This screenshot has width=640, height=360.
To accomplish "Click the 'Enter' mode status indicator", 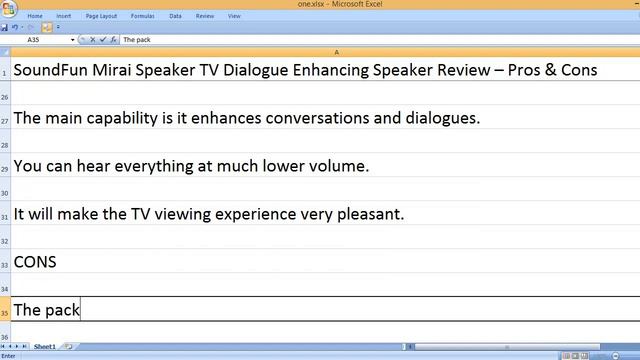I will (x=8, y=356).
